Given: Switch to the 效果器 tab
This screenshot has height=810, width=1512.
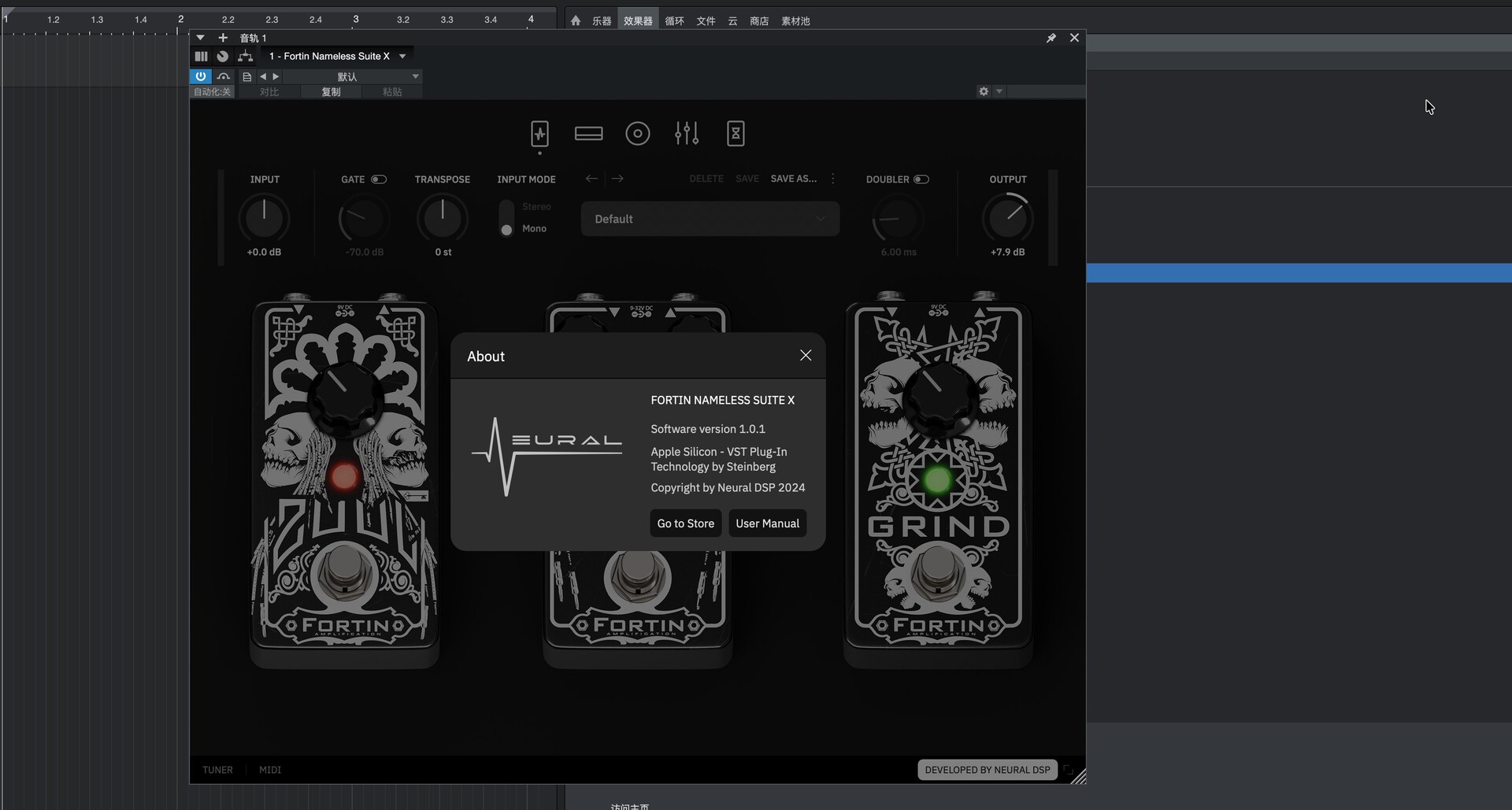Looking at the screenshot, I should (x=638, y=20).
